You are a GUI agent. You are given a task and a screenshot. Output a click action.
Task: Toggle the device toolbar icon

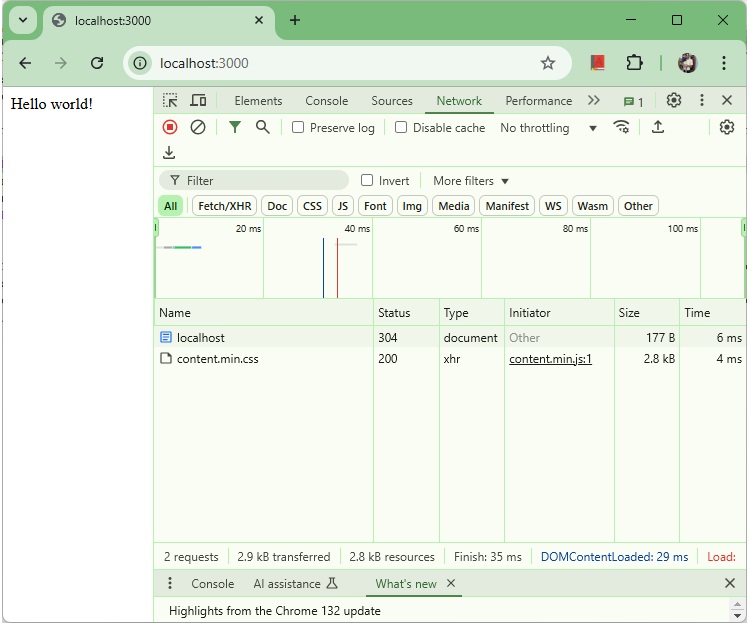tap(198, 100)
